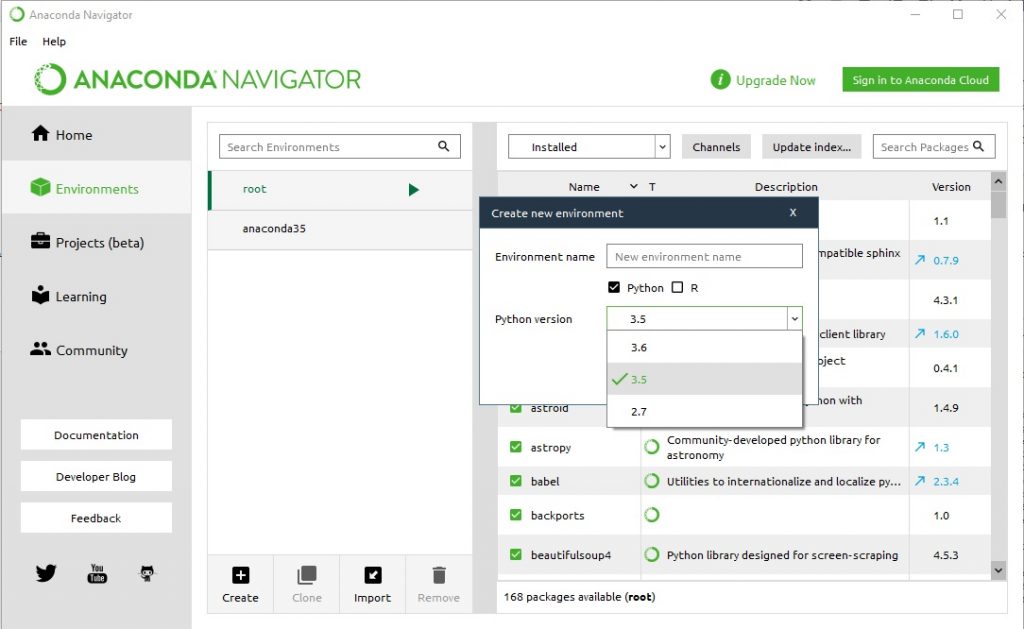Click the Sign in to Anaconda Cloud button
The width and height of the screenshot is (1024, 629).
click(x=920, y=80)
